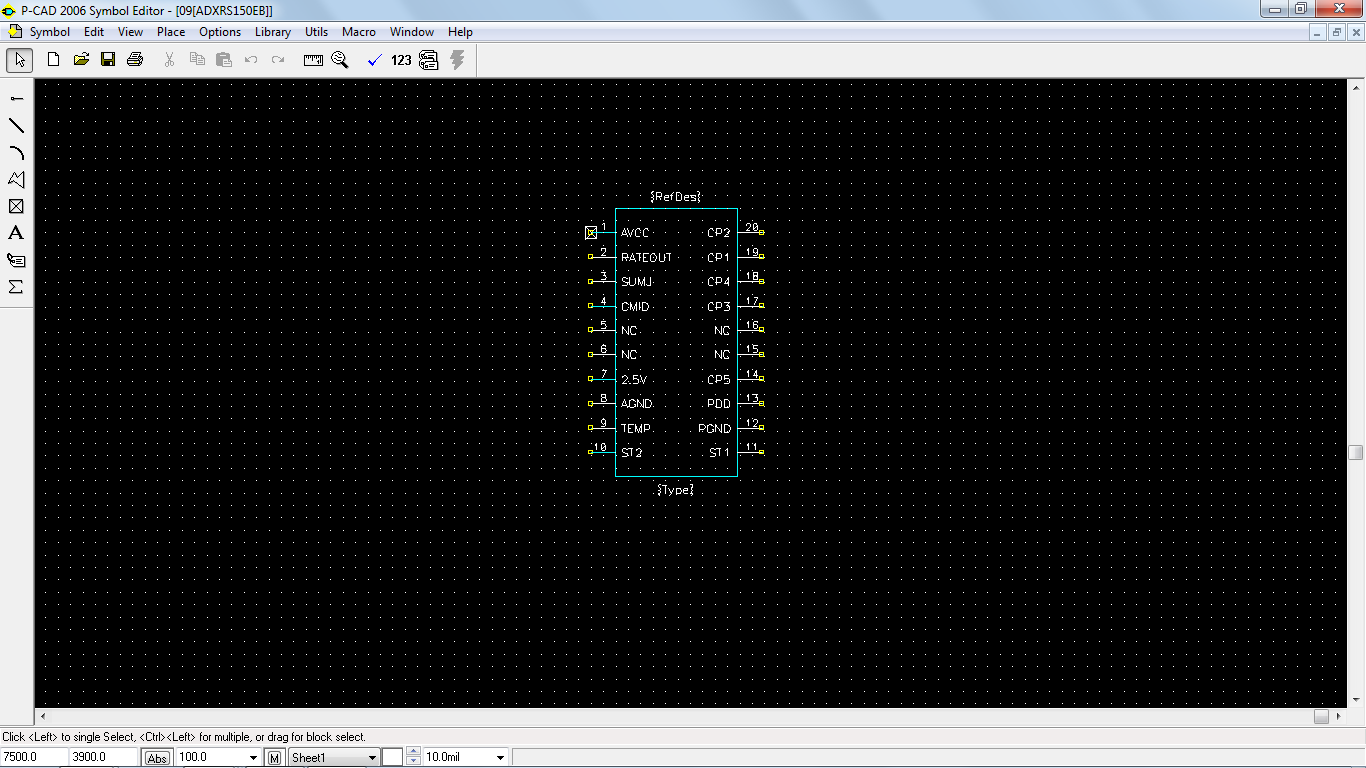Cut the selected objects
Viewport: 1366px width, 768px height.
pos(170,60)
